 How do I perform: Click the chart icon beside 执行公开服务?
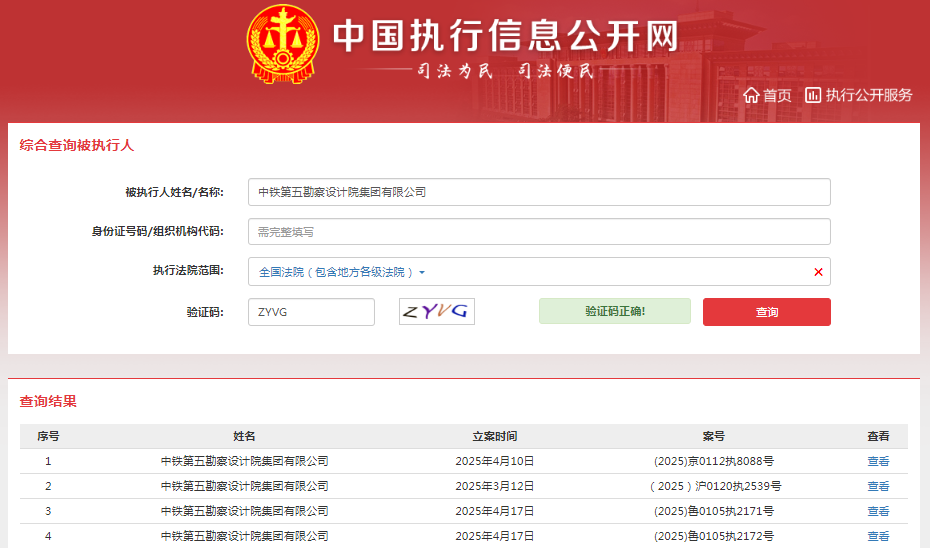[813, 95]
